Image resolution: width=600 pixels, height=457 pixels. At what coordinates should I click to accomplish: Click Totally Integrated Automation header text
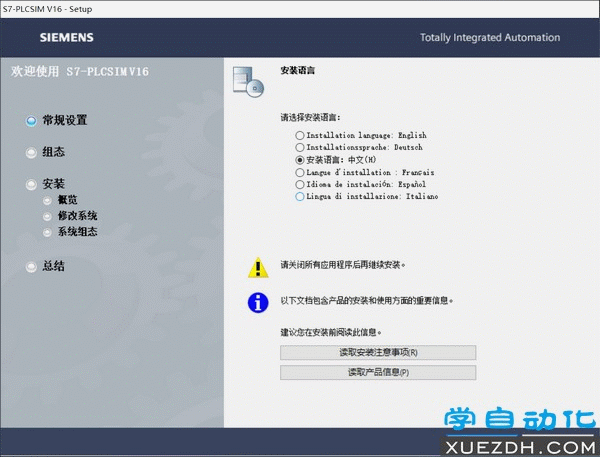pyautogui.click(x=490, y=38)
